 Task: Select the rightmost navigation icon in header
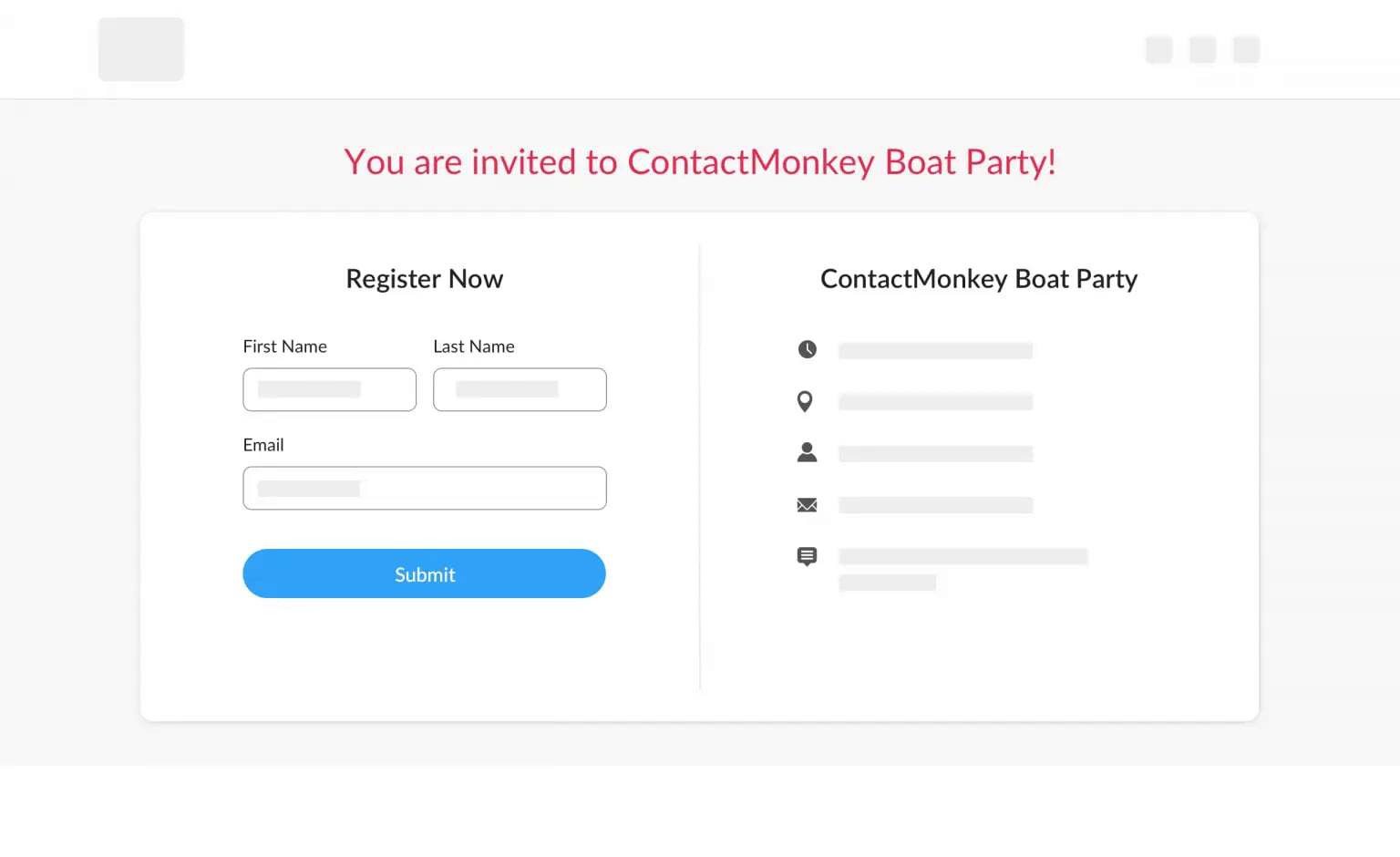pyautogui.click(x=1245, y=50)
